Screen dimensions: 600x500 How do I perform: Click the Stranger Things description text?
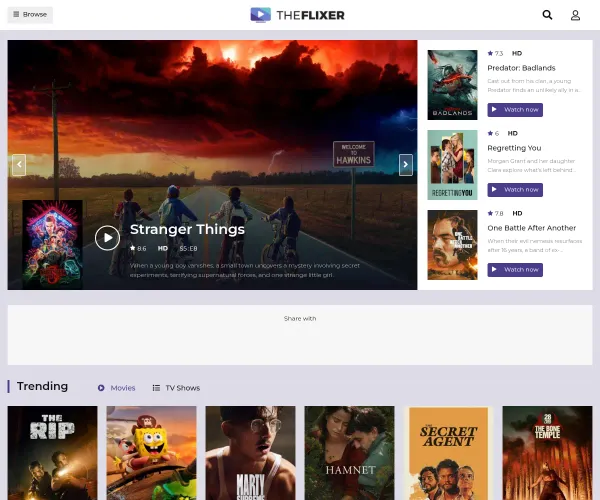point(245,270)
